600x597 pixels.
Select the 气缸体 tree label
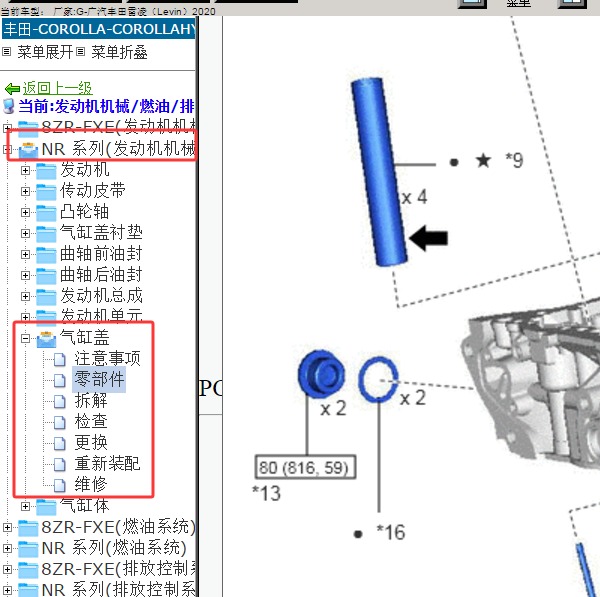click(85, 505)
